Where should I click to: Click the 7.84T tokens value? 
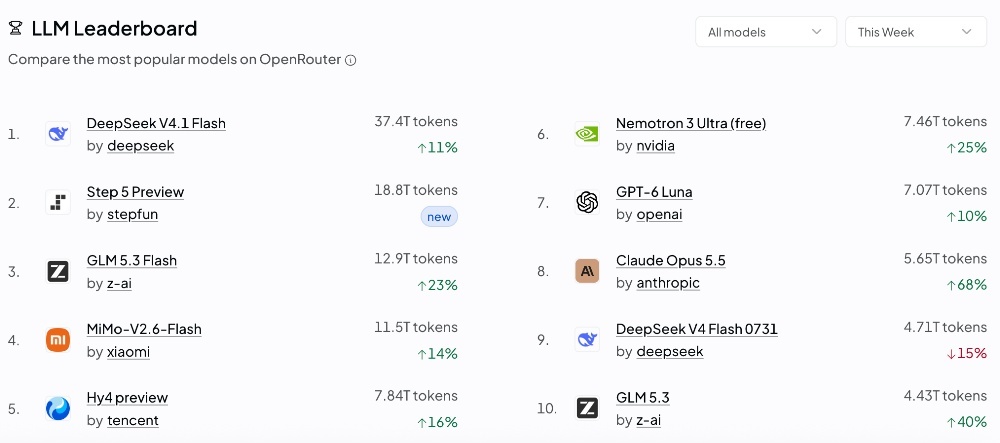click(416, 396)
